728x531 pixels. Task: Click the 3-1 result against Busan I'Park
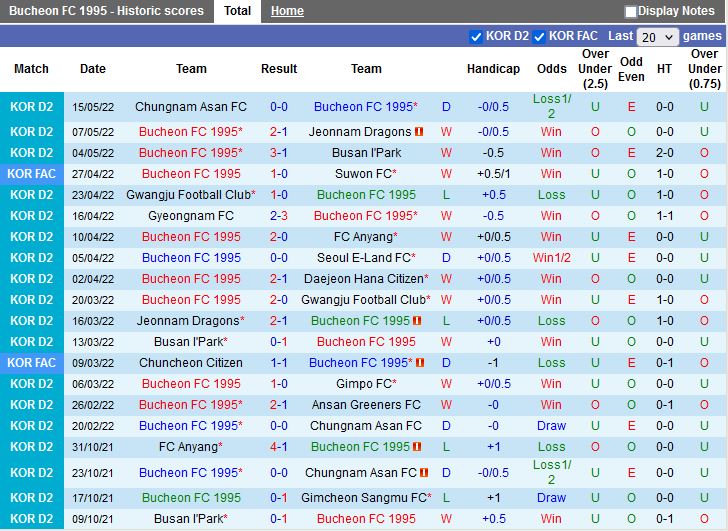pos(279,153)
